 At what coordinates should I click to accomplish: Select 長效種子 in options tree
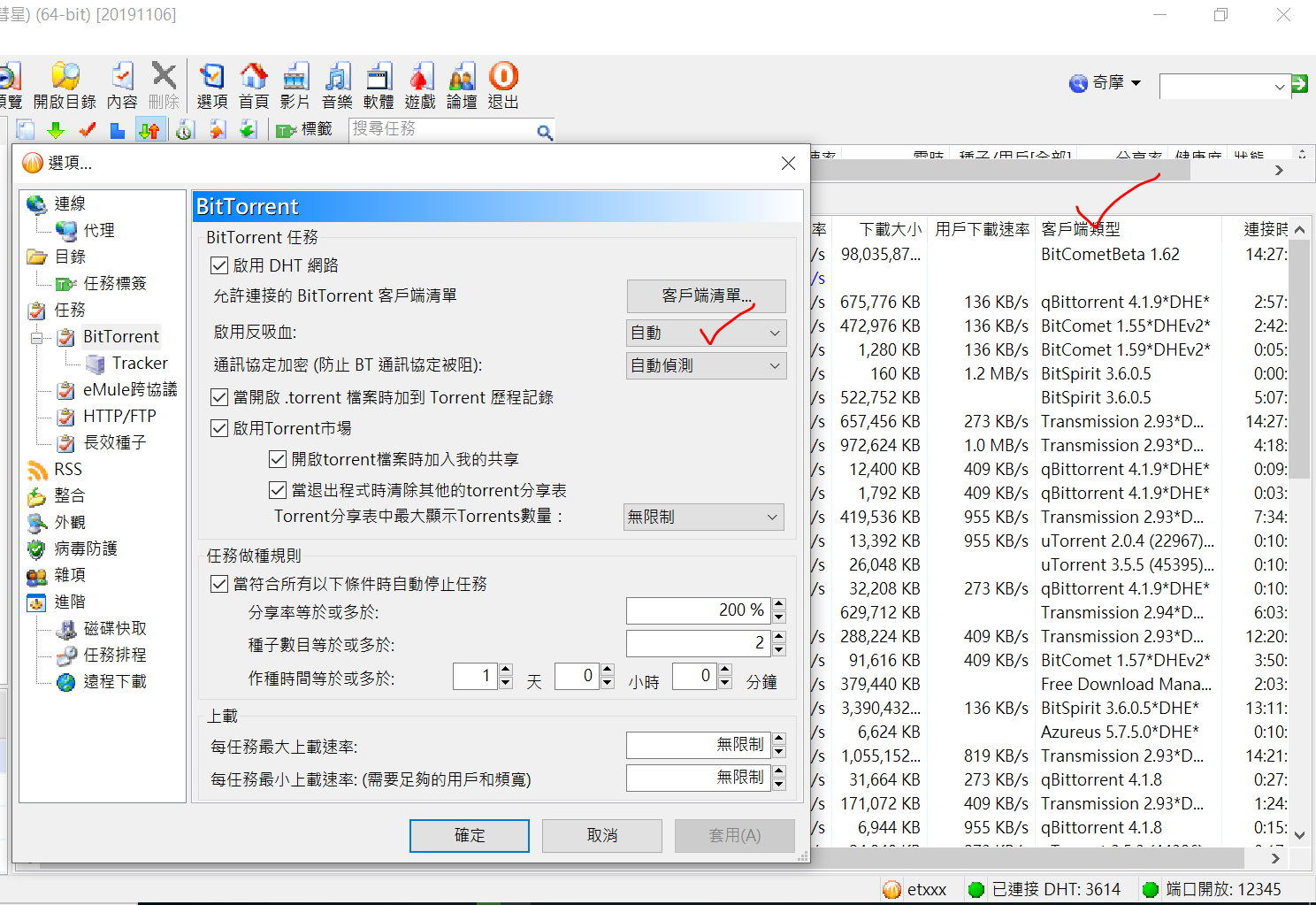[115, 442]
